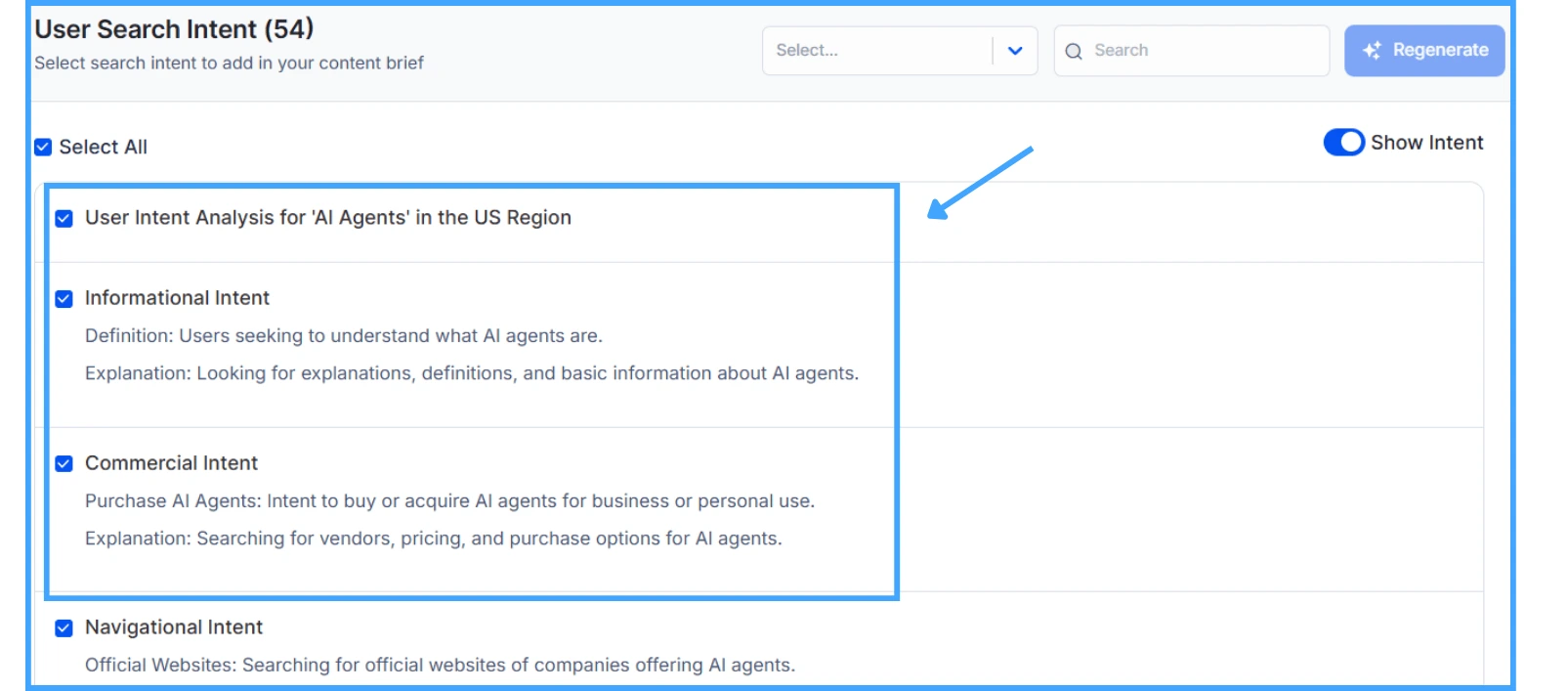Click the magnifying glass icon in the search box
The image size is (1568, 691).
tap(1074, 51)
